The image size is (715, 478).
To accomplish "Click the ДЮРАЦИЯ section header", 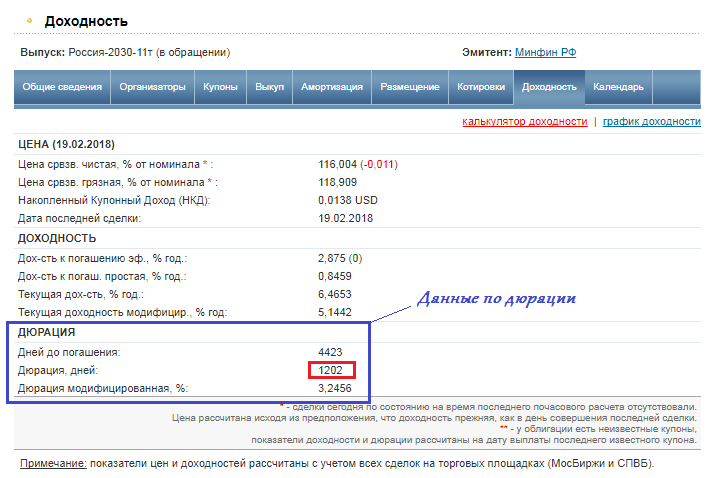I will coord(47,333).
